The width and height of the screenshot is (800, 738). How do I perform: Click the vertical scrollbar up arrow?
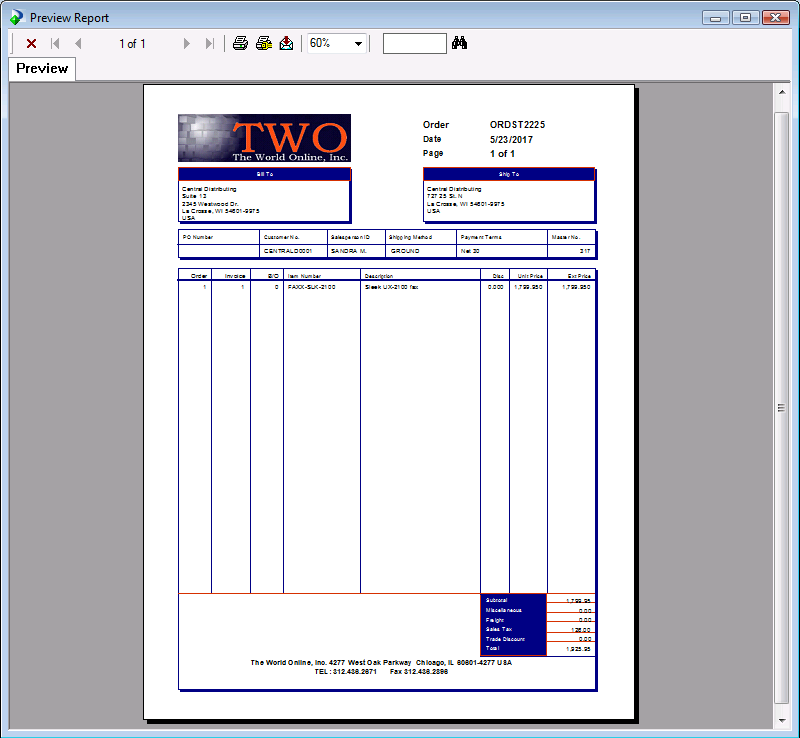coord(782,93)
